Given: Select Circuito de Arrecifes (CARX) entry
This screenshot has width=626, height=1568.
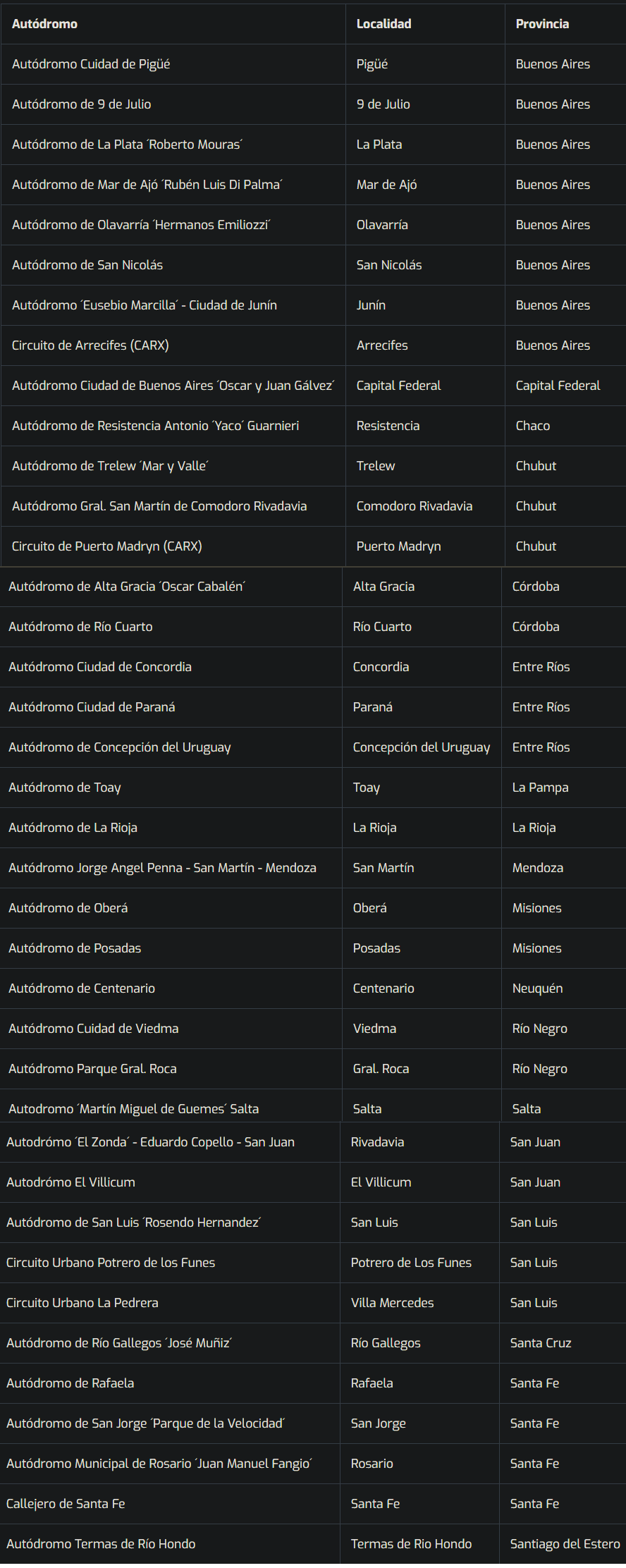Looking at the screenshot, I should (x=90, y=345).
